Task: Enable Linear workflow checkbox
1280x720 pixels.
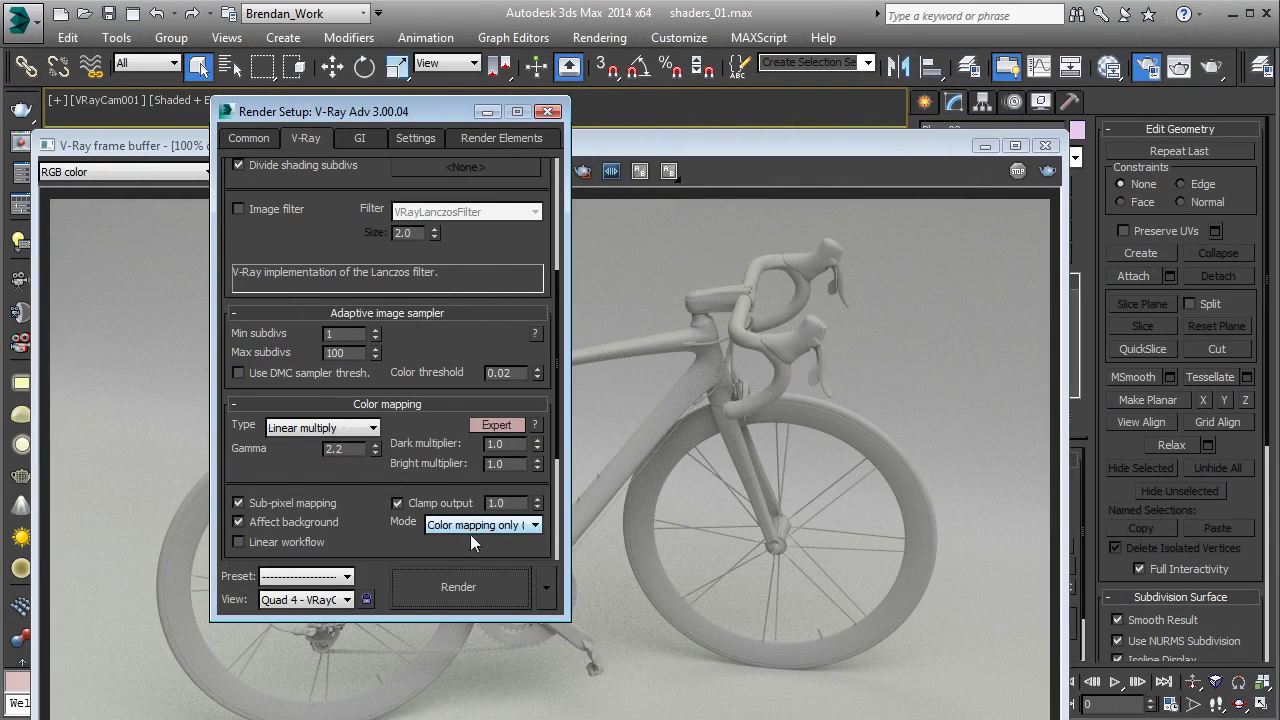Action: click(x=238, y=542)
